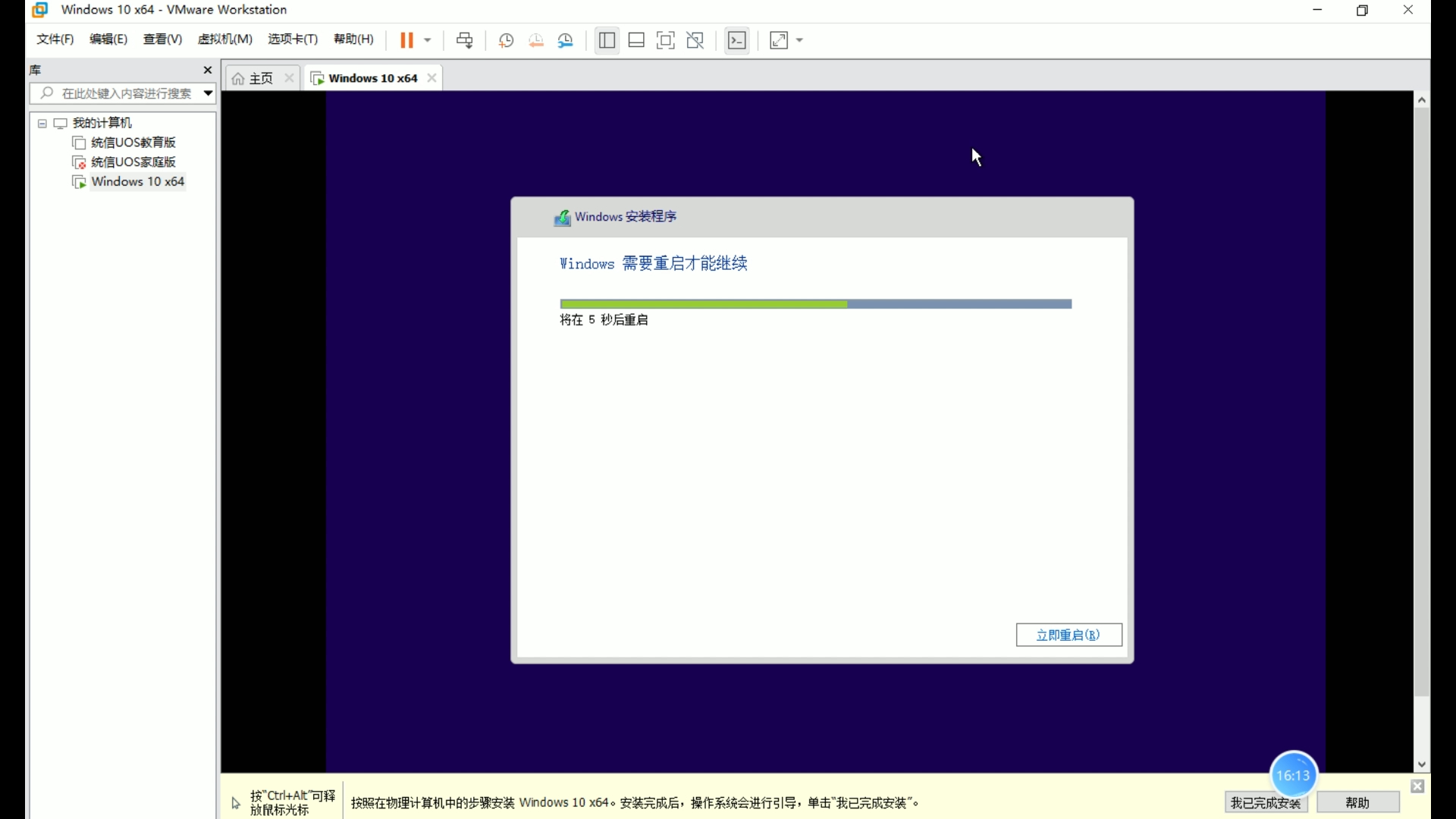Open a virtual machine console terminal

(x=736, y=40)
